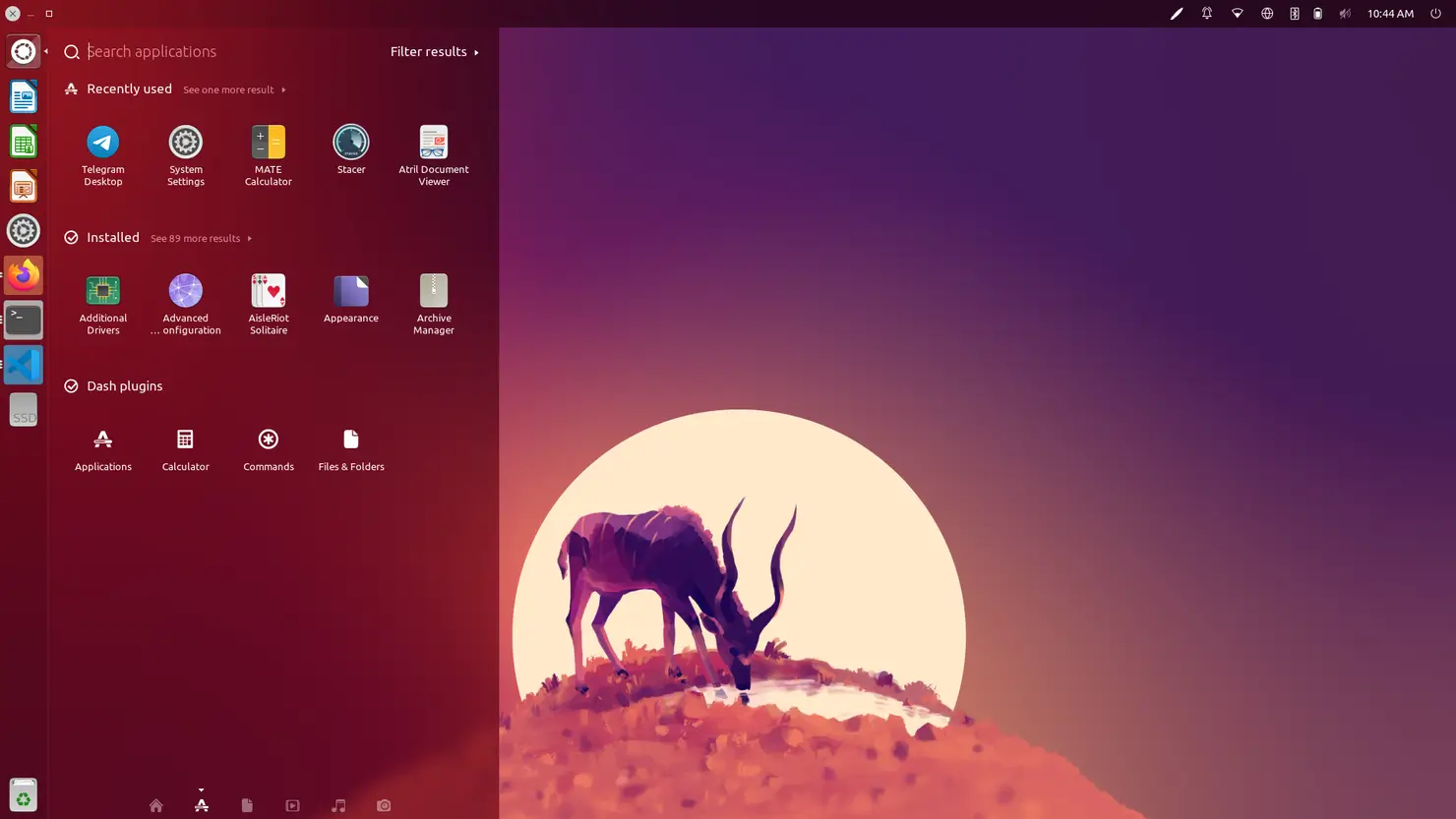Open Appearance settings app

(x=350, y=298)
